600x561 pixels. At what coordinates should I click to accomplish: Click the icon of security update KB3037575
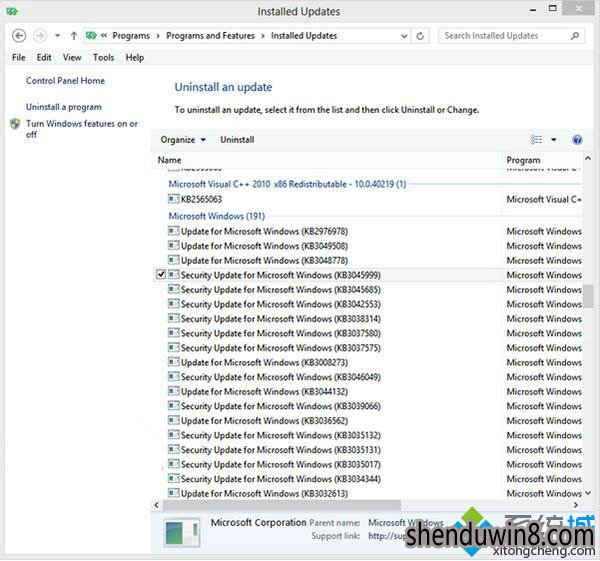[174, 347]
